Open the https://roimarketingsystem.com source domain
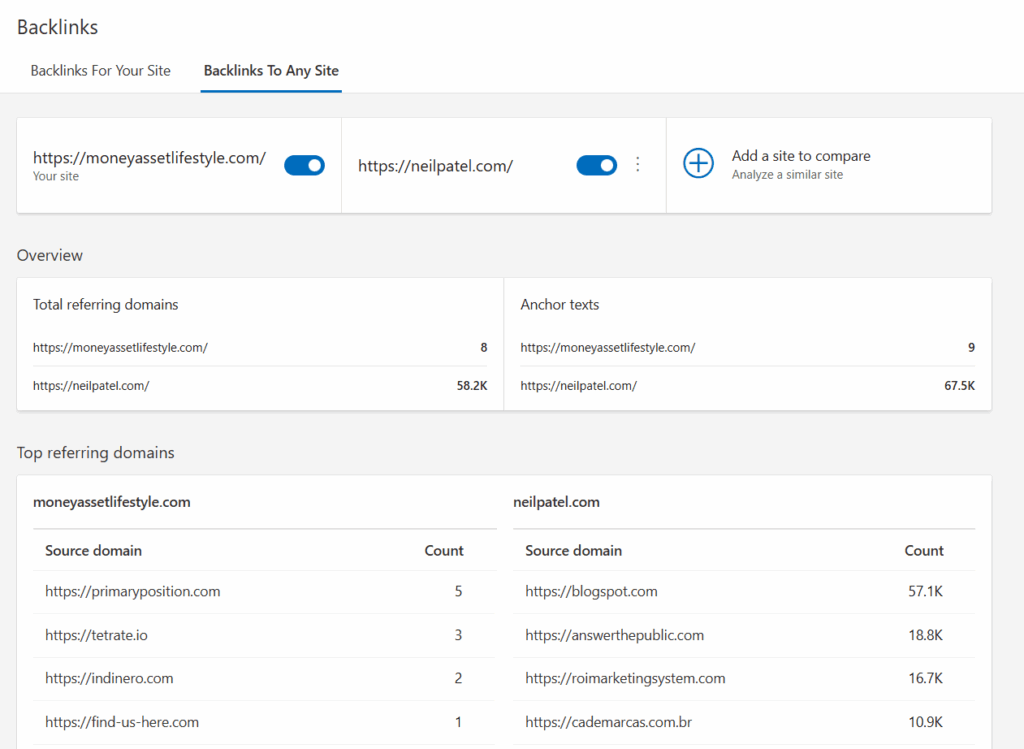Viewport: 1024px width, 749px height. pos(625,678)
